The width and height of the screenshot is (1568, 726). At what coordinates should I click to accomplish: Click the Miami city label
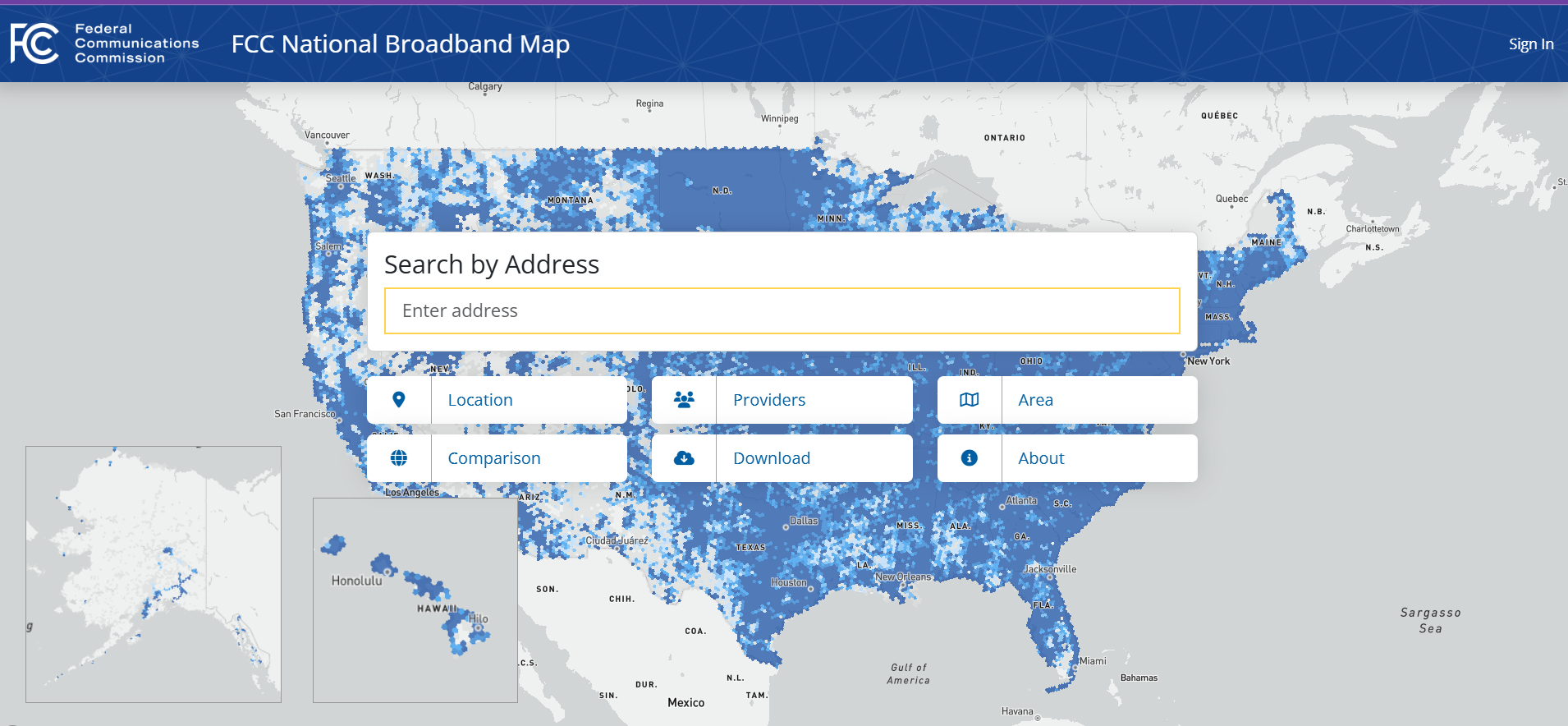(1093, 661)
